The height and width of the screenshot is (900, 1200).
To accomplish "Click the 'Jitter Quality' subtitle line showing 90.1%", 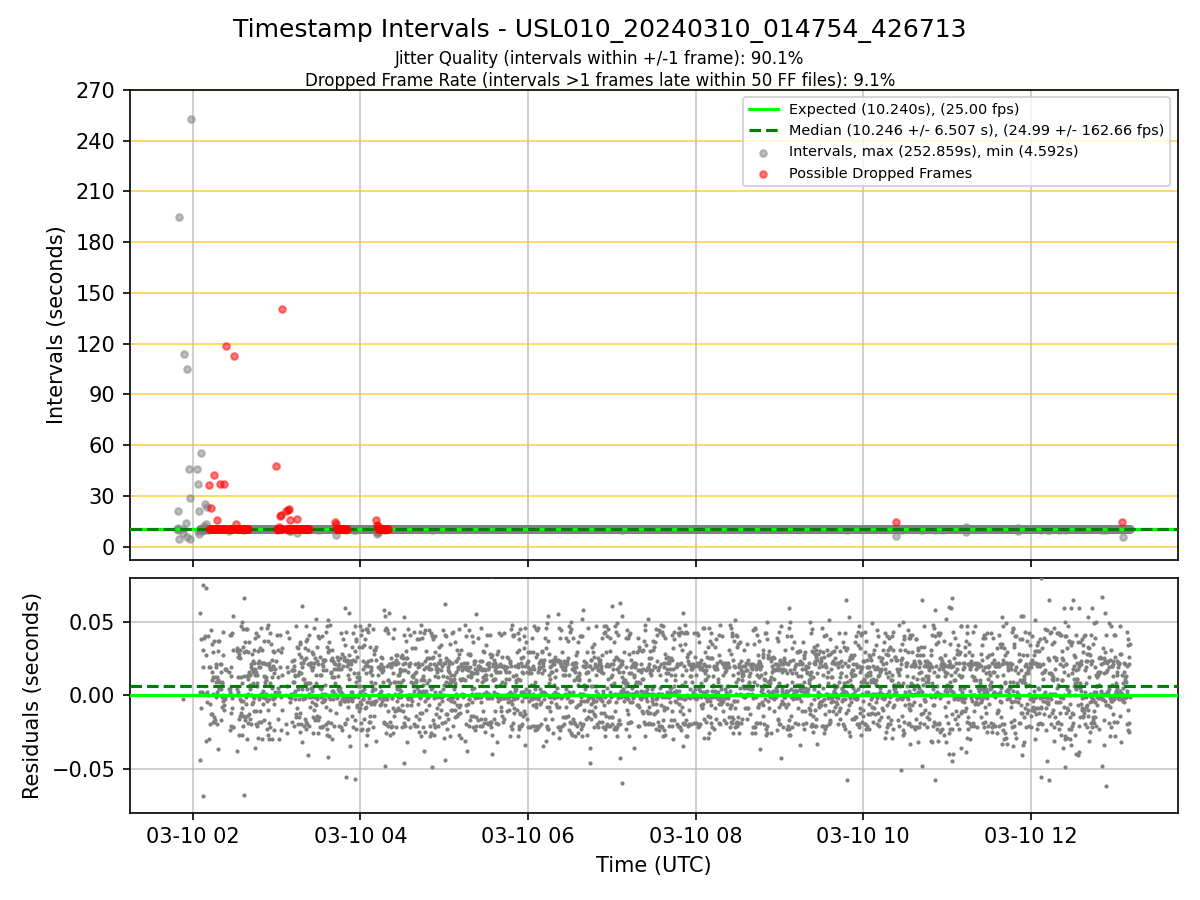I will [599, 59].
